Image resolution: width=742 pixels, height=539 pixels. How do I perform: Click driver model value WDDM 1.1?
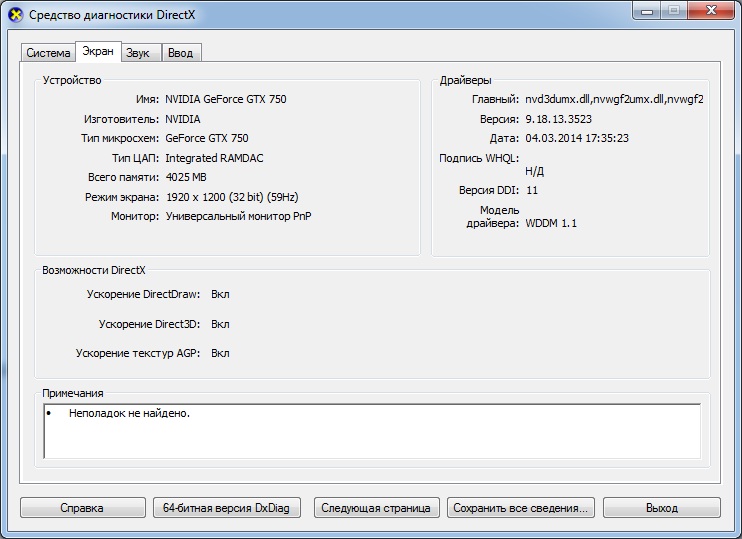click(x=551, y=223)
